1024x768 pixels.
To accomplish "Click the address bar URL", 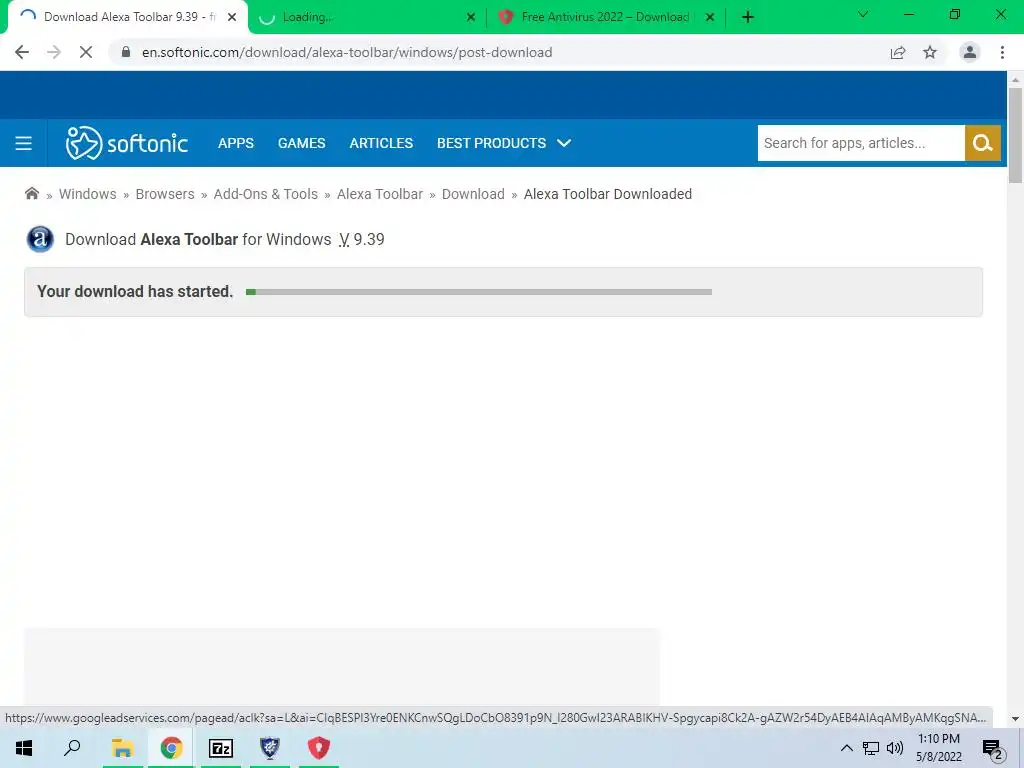I will (x=347, y=52).
